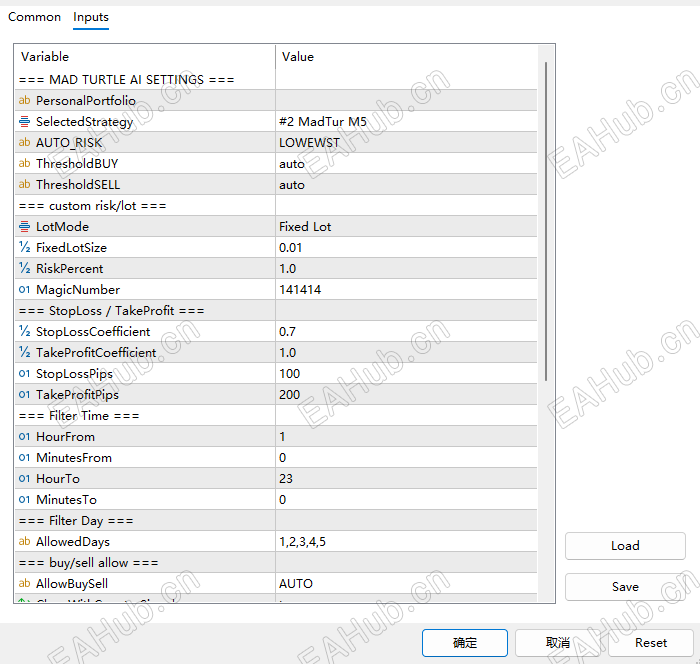The height and width of the screenshot is (664, 700).
Task: Click the string icon beside PersonalPortfolio
Action: [25, 100]
